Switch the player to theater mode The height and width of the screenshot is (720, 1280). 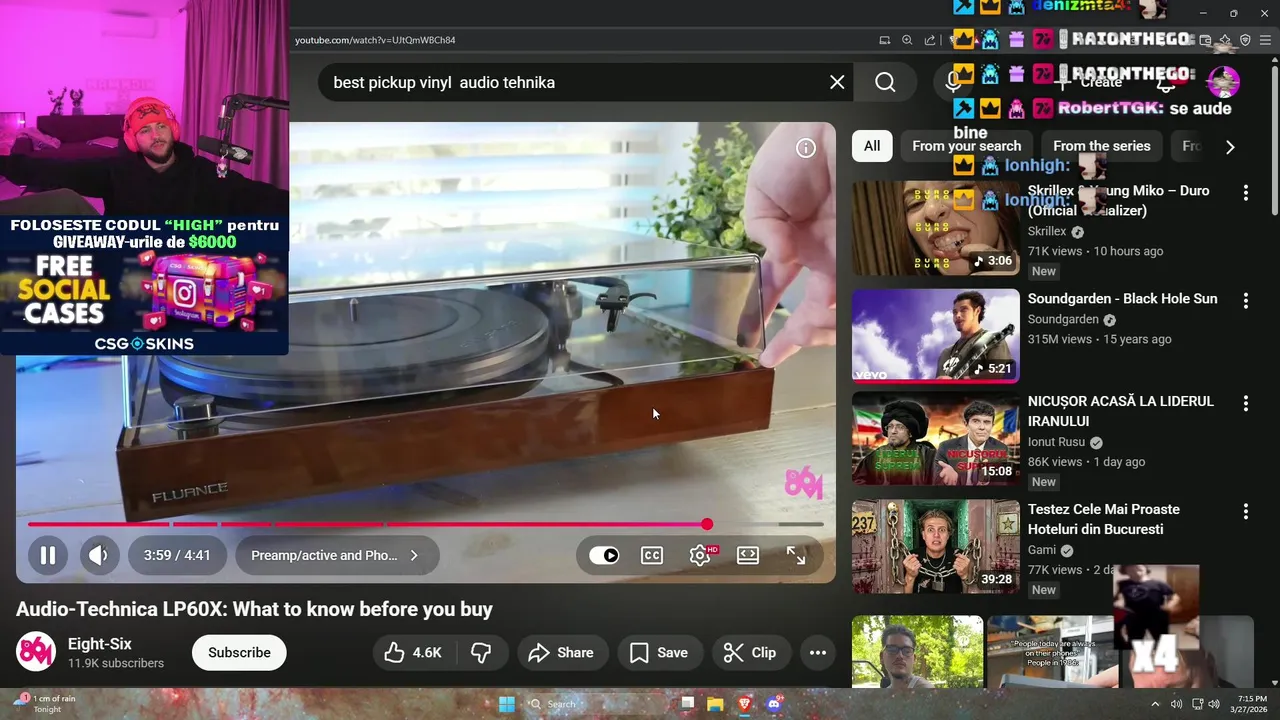pyautogui.click(x=748, y=555)
